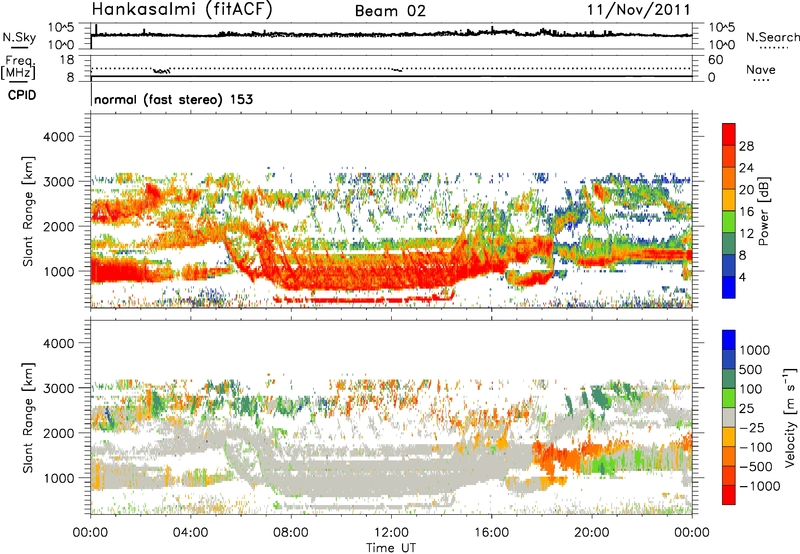Click the grey segment of the Velocity colorbar
Screen dimensions: 800x554
(729, 417)
